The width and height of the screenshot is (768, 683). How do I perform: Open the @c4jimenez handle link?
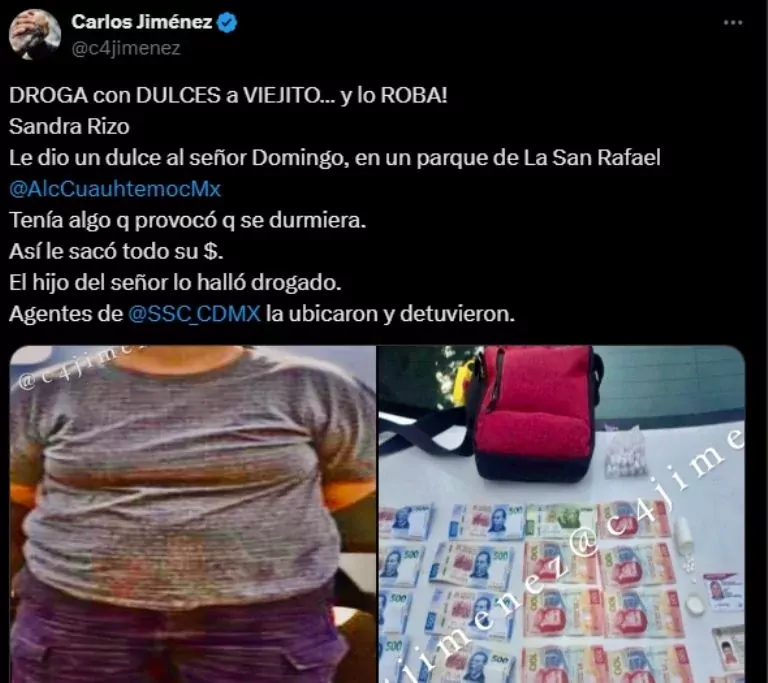click(126, 49)
